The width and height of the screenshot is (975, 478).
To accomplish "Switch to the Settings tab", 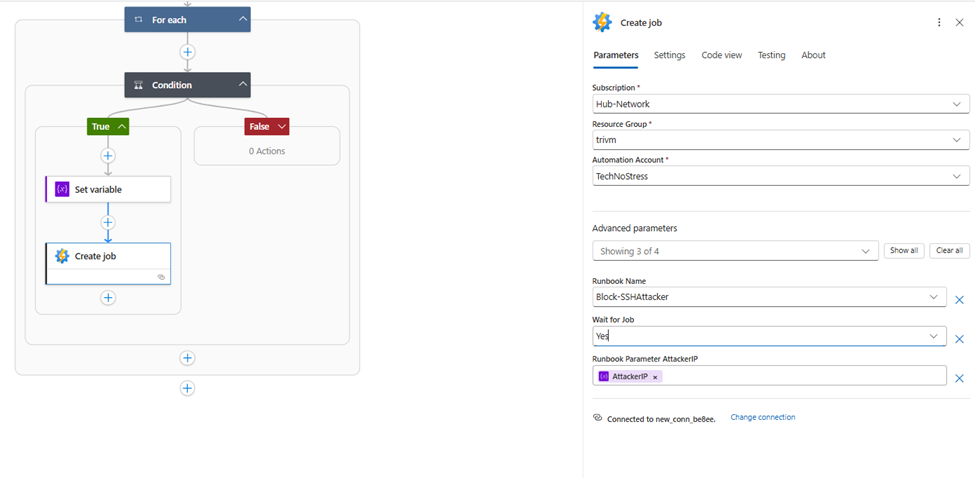I will point(670,55).
